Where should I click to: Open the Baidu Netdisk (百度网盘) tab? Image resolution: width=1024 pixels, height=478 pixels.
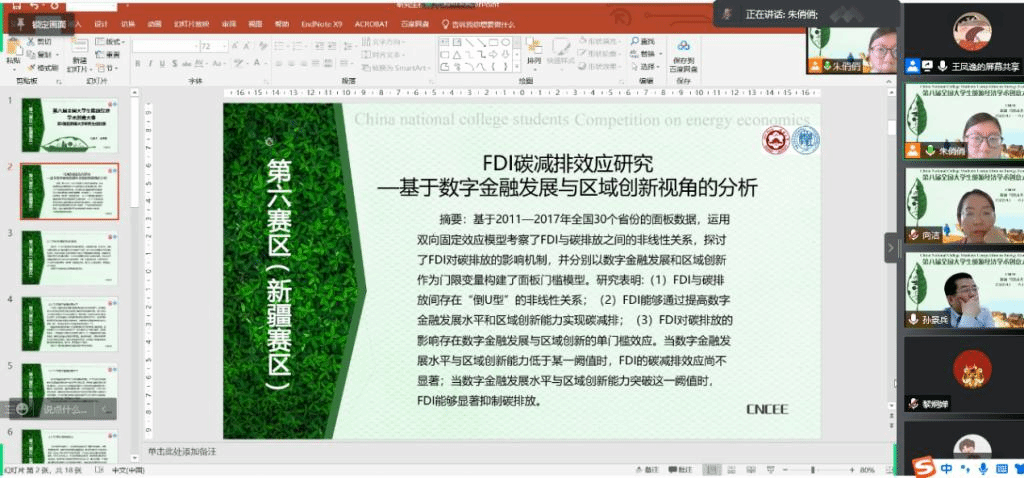[415, 24]
